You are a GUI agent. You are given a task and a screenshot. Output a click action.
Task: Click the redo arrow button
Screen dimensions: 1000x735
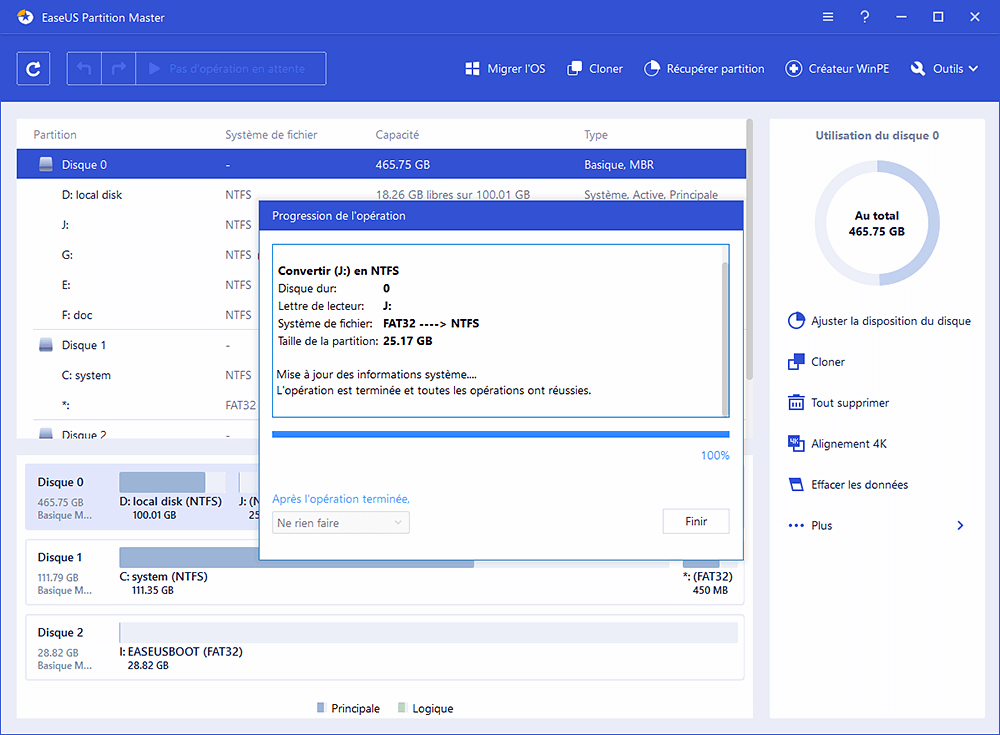119,69
